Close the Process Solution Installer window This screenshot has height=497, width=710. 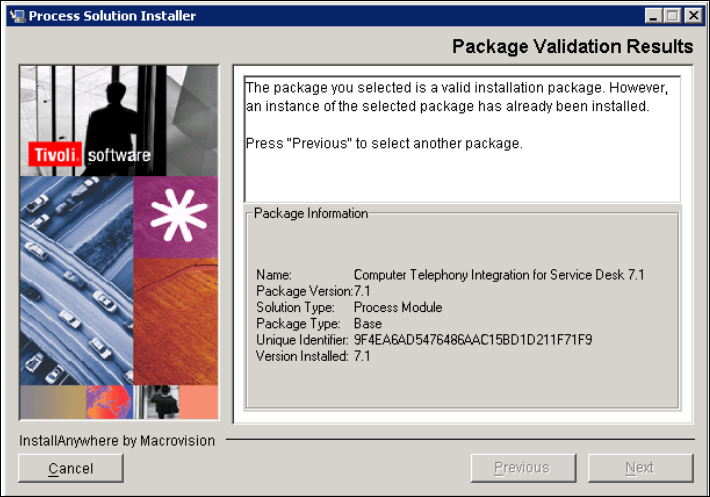(x=690, y=15)
